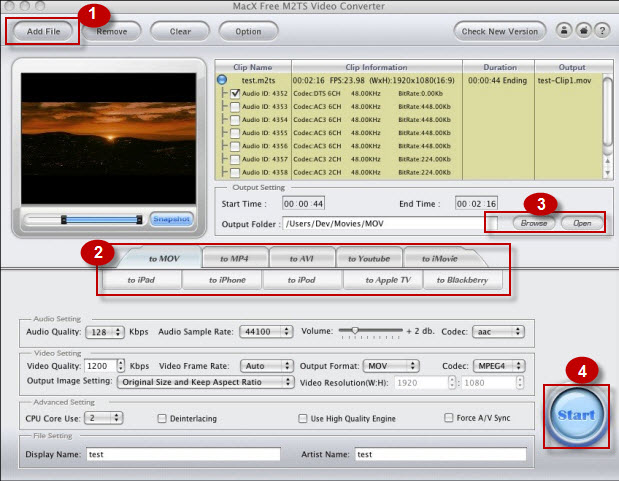Select the to Youtube tab
The height and width of the screenshot is (481, 619).
[x=369, y=259]
